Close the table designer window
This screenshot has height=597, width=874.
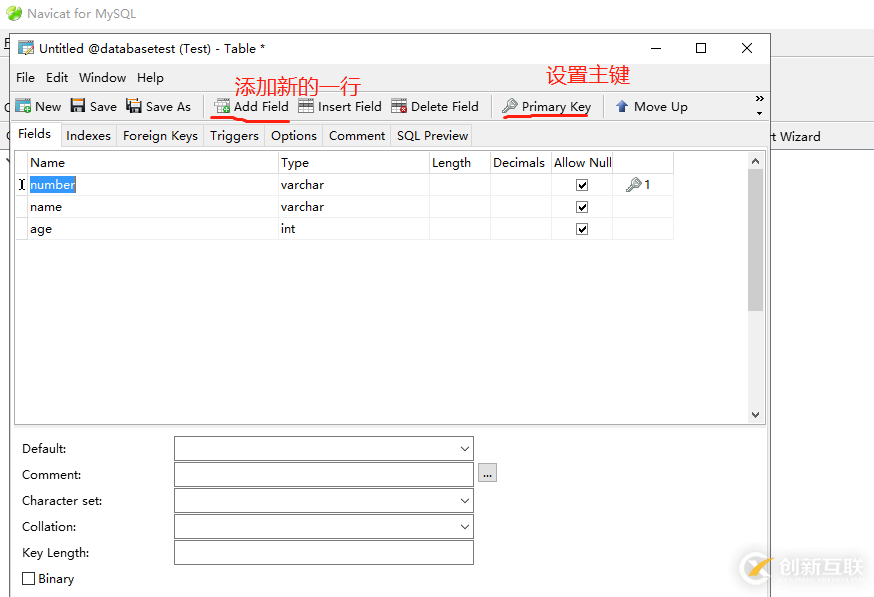747,48
